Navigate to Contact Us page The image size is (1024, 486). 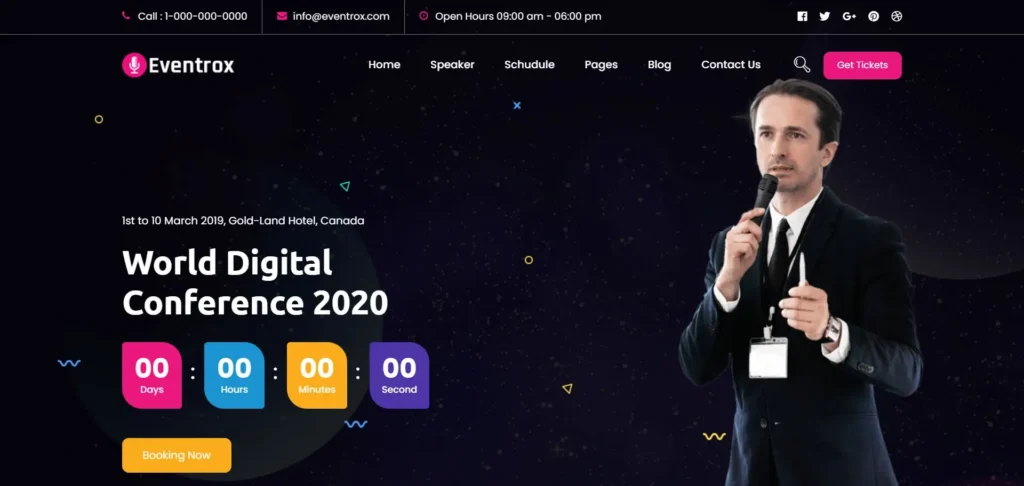coord(731,65)
